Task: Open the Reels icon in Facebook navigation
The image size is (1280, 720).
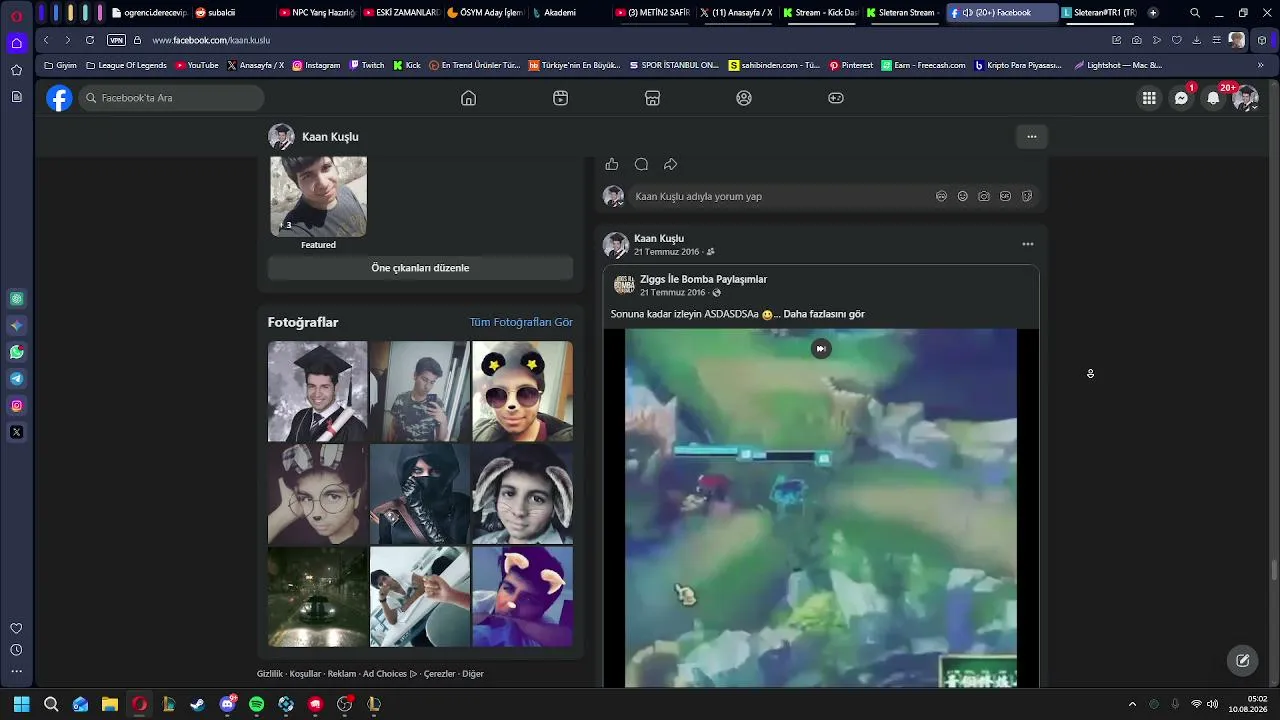Action: click(x=560, y=98)
